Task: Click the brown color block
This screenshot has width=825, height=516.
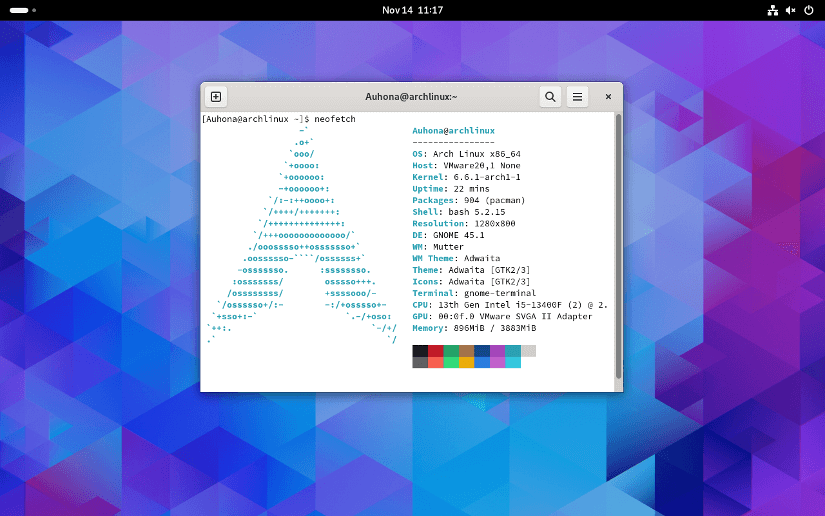Action: point(466,351)
